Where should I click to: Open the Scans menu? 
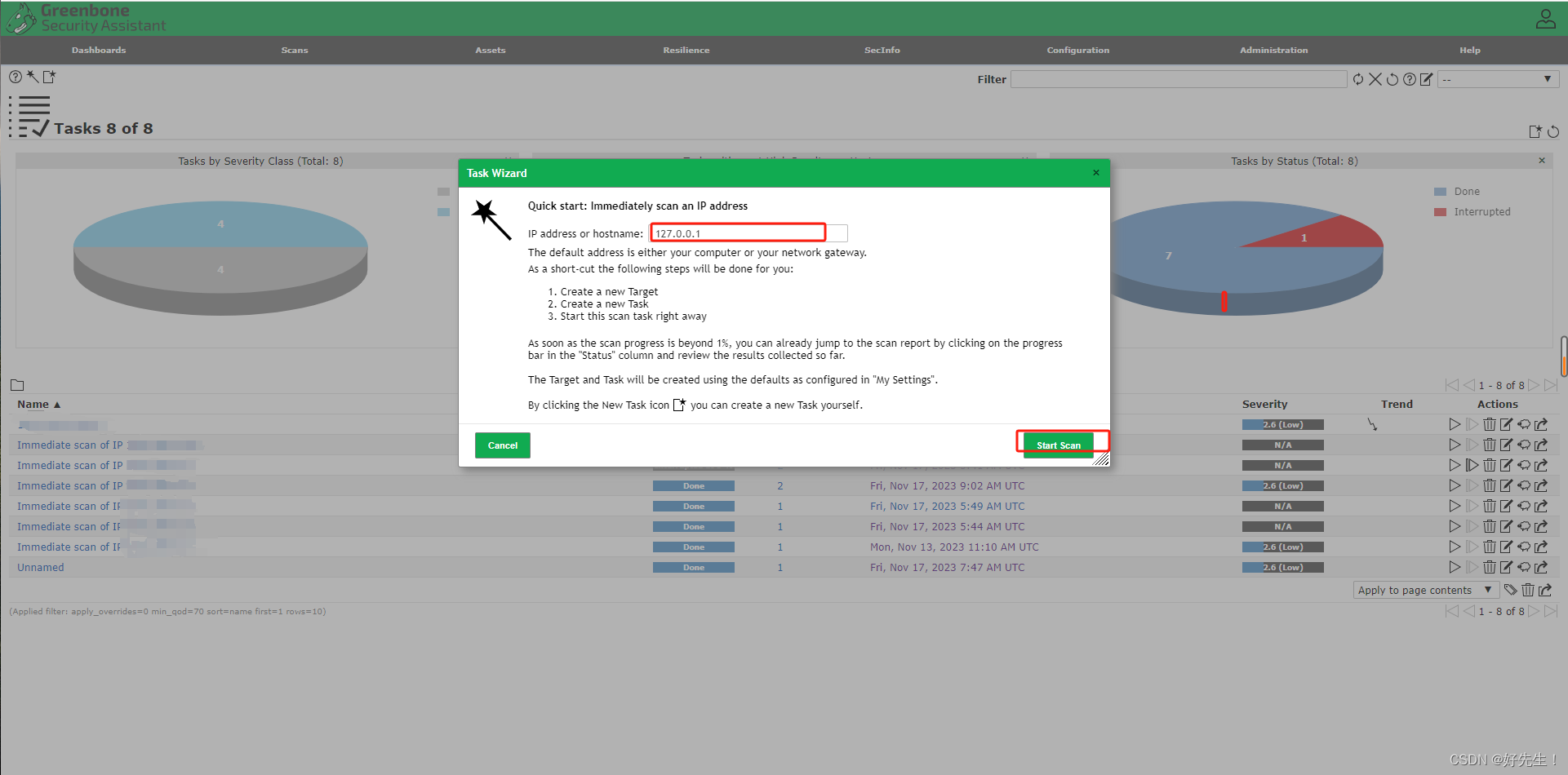[x=295, y=50]
